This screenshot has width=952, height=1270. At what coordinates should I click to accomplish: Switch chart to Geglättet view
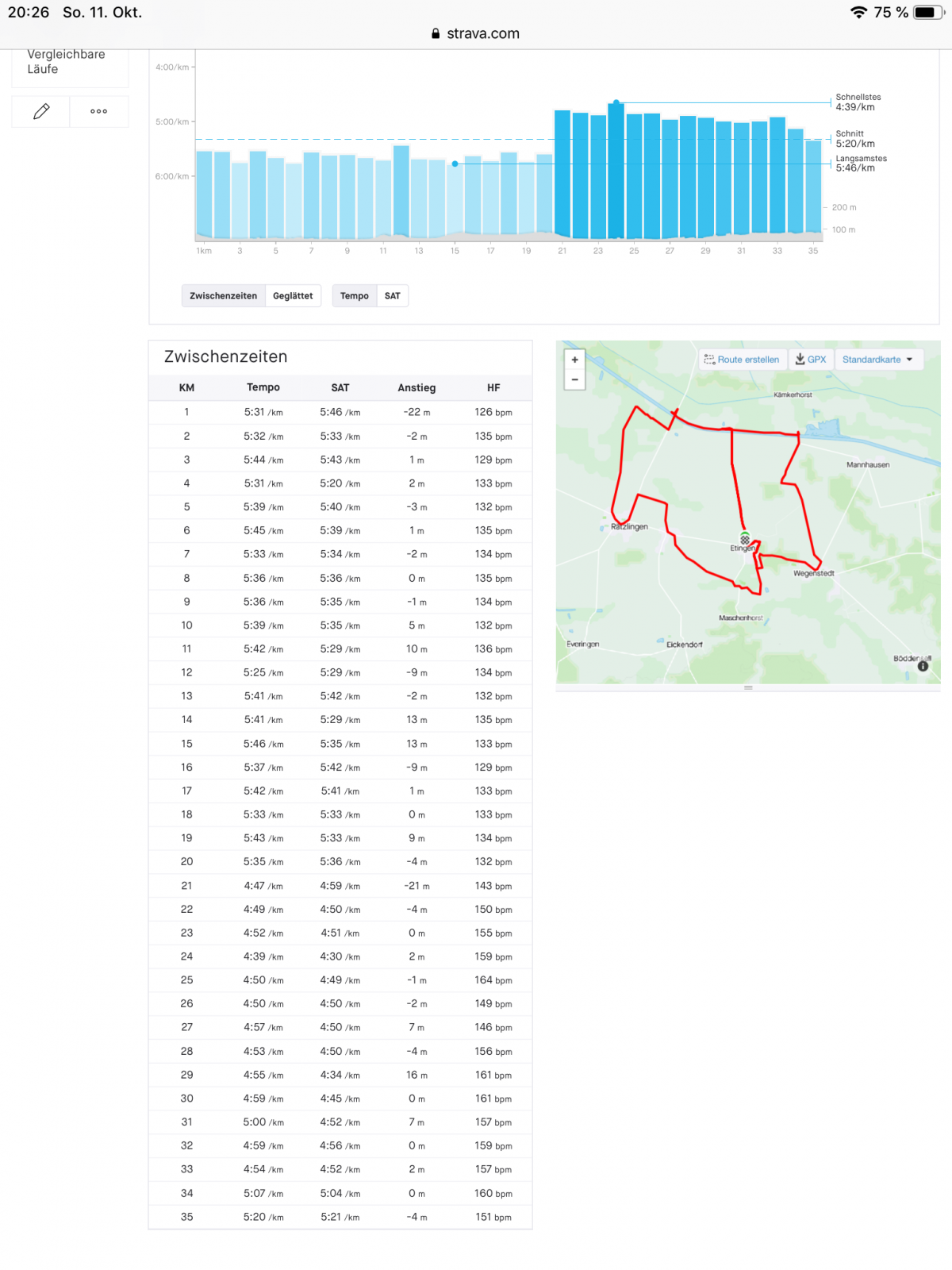pos(293,296)
